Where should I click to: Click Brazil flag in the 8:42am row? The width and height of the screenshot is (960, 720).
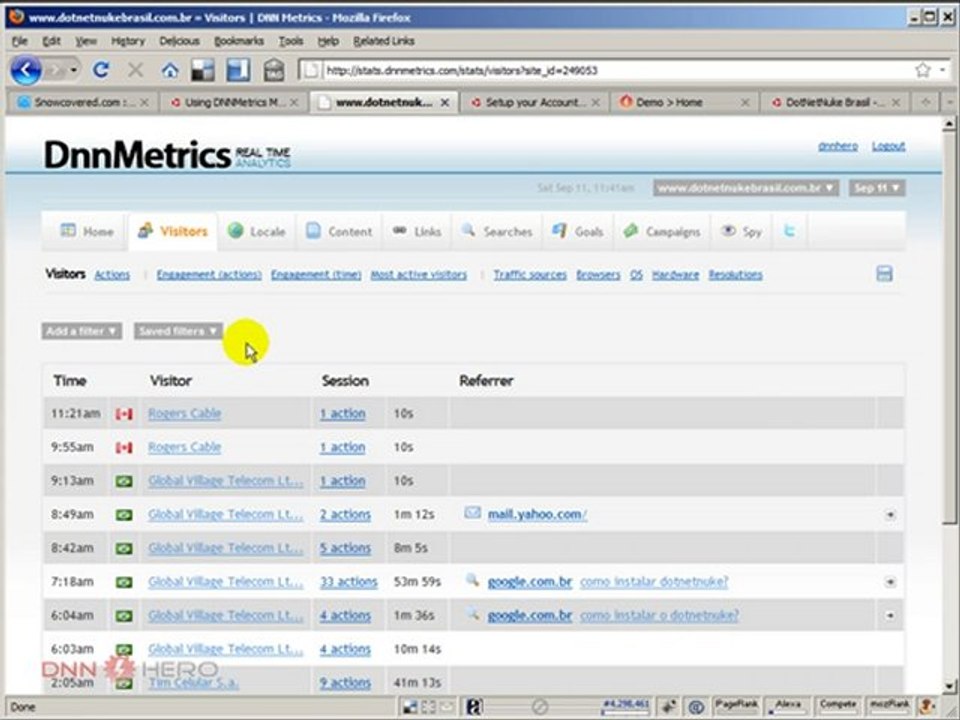click(x=124, y=549)
